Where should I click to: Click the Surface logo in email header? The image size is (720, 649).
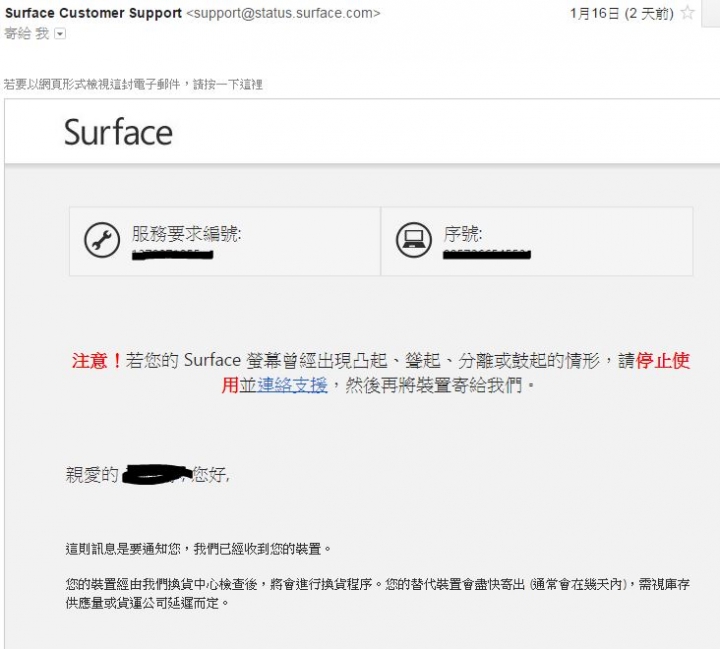pyautogui.click(x=118, y=132)
